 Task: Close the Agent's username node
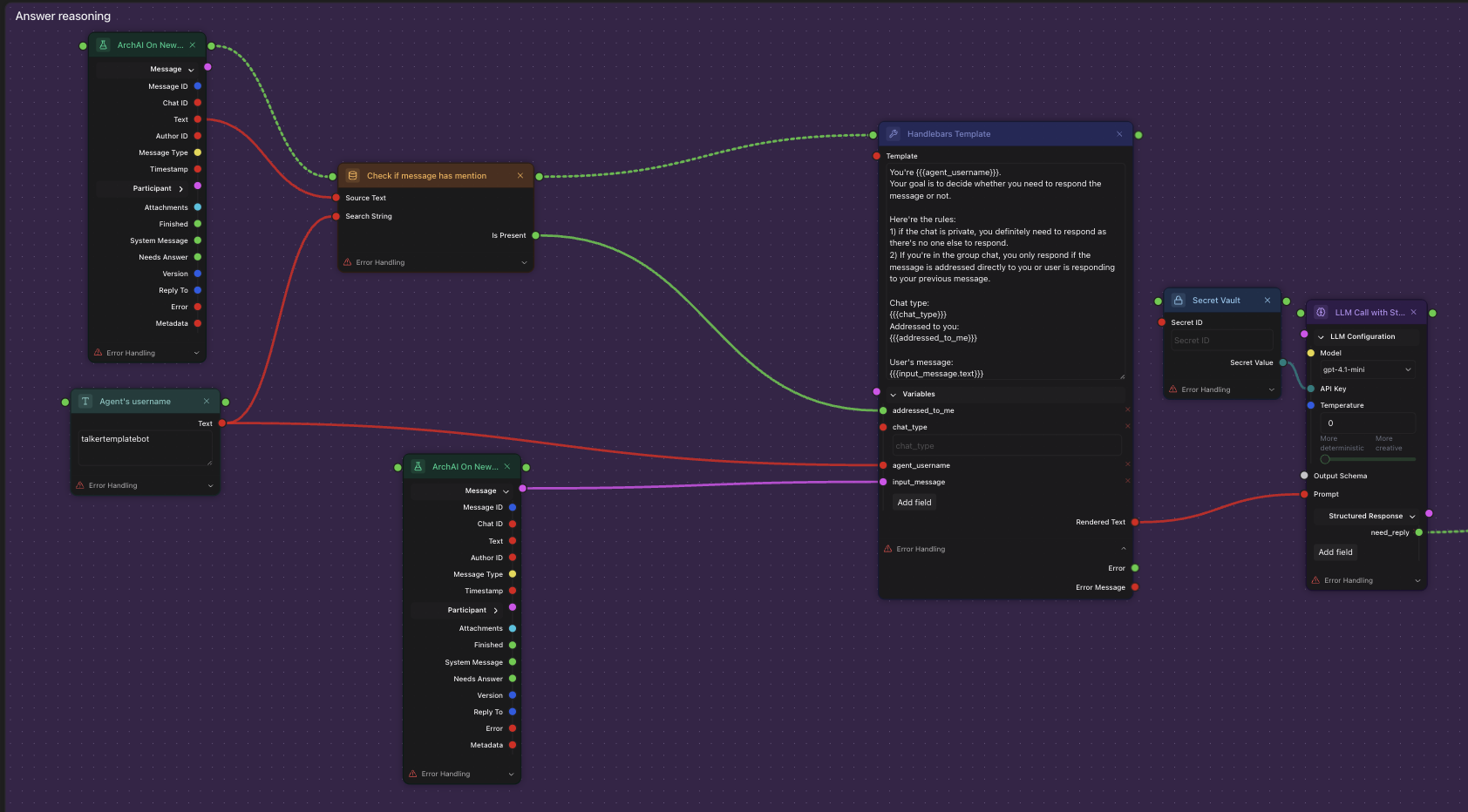[207, 402]
